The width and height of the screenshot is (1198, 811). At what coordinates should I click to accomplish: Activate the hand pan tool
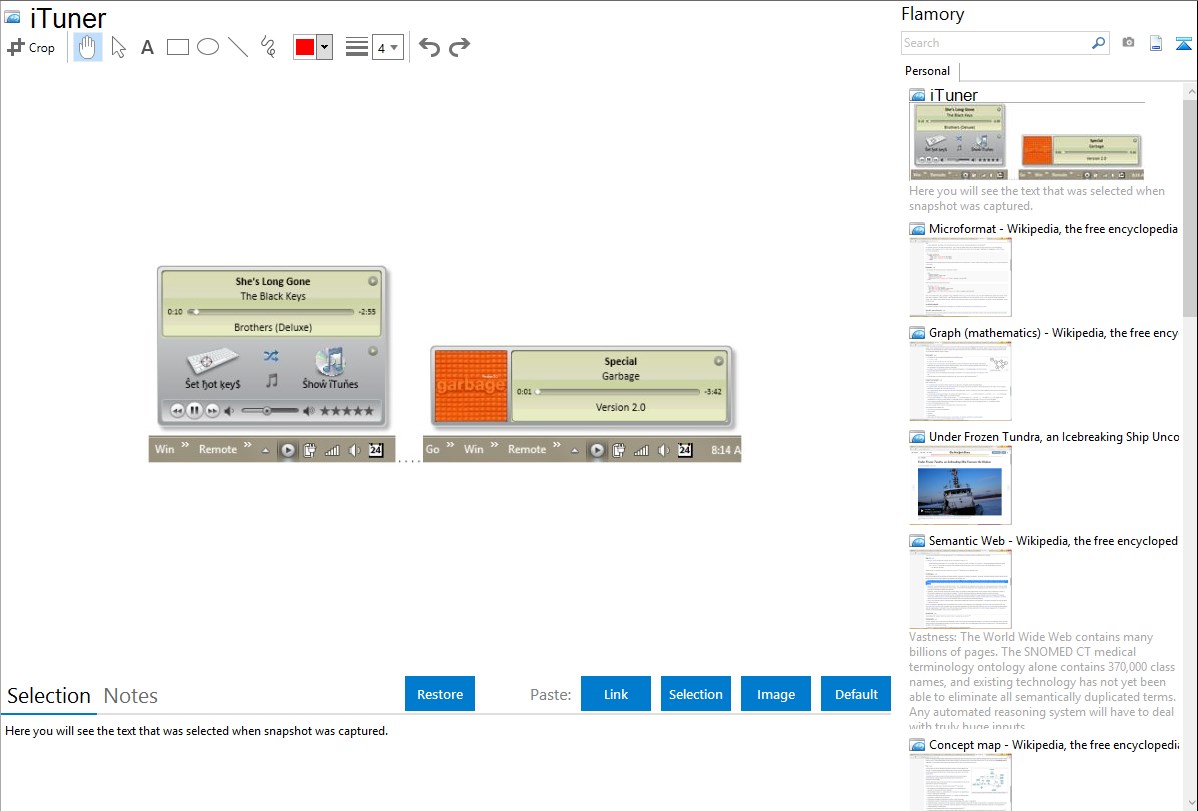pyautogui.click(x=88, y=47)
